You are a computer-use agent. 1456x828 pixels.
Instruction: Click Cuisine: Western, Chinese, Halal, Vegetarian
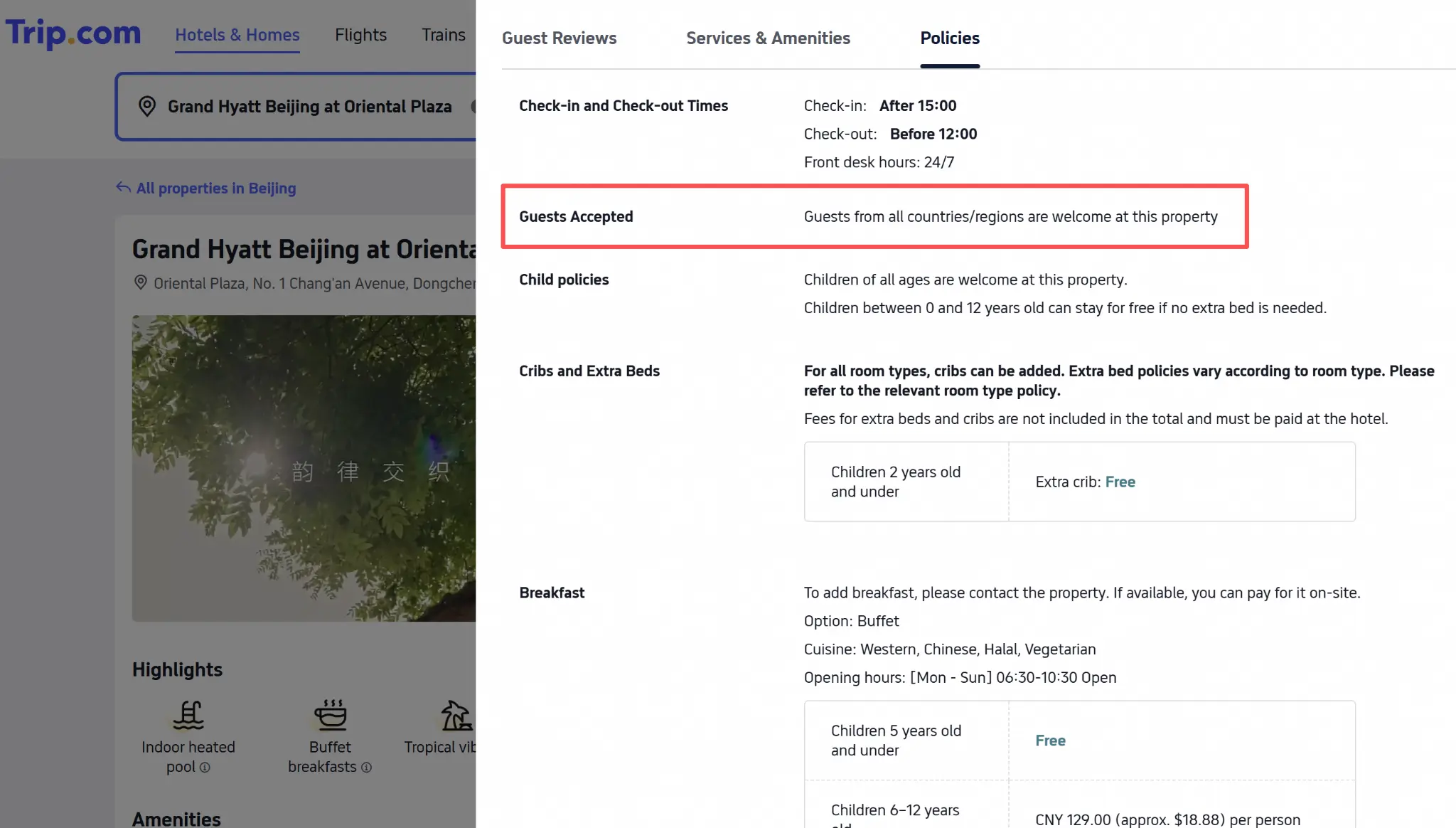pos(950,649)
